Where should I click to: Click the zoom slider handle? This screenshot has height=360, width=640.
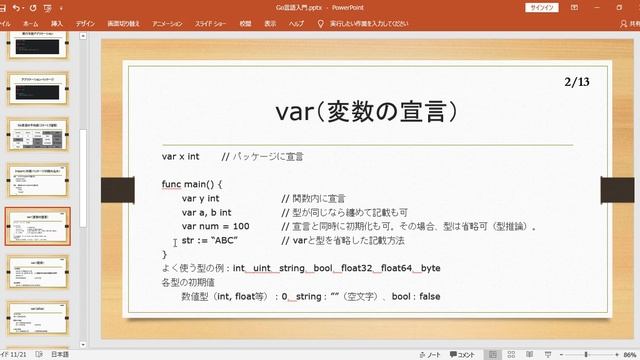[x=586, y=355]
